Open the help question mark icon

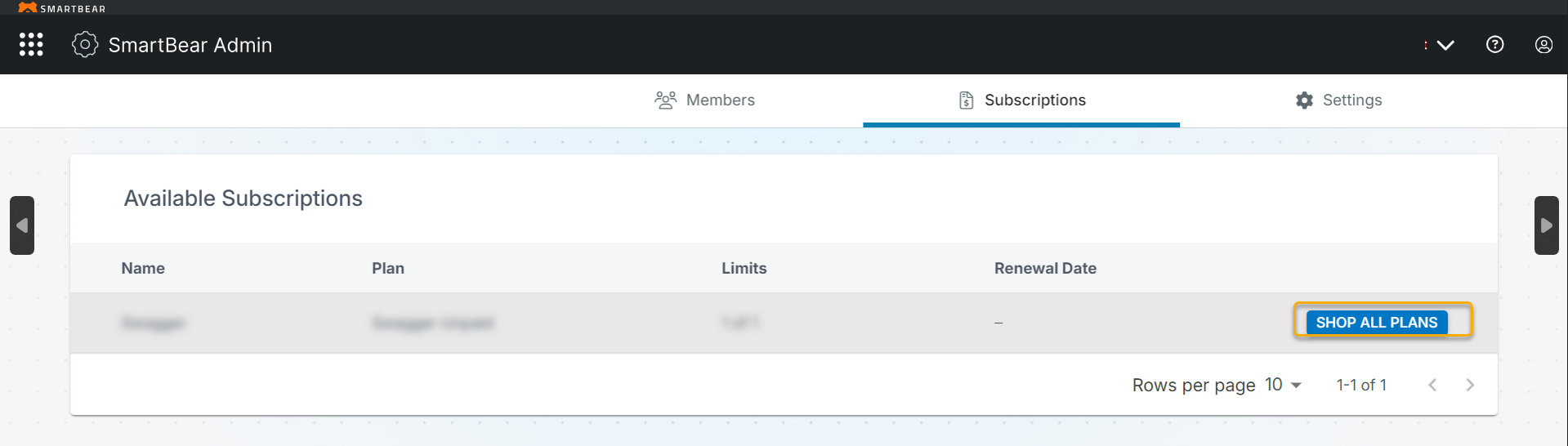(1494, 44)
